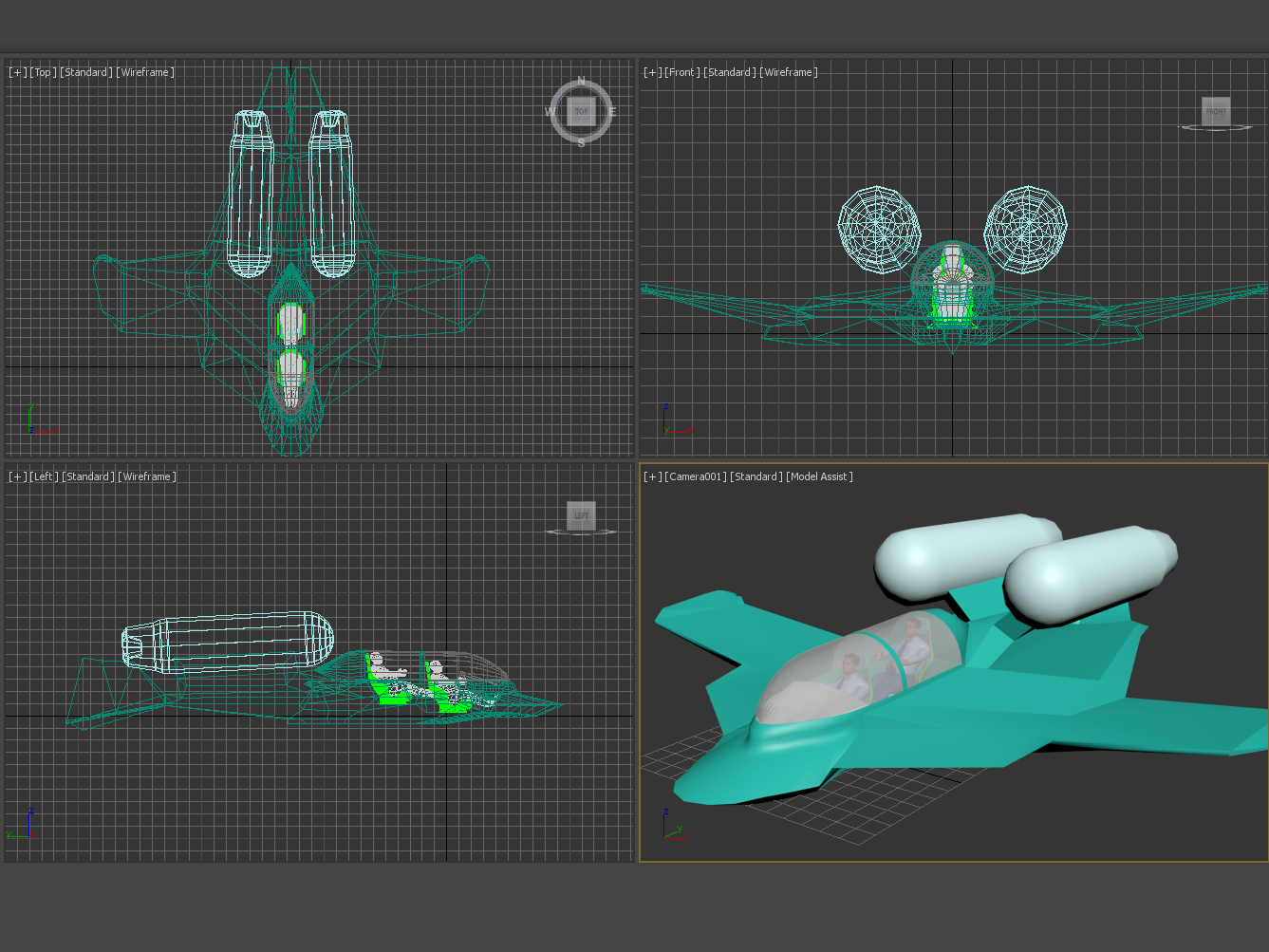Open the [+] menu of the Front viewport

point(652,72)
